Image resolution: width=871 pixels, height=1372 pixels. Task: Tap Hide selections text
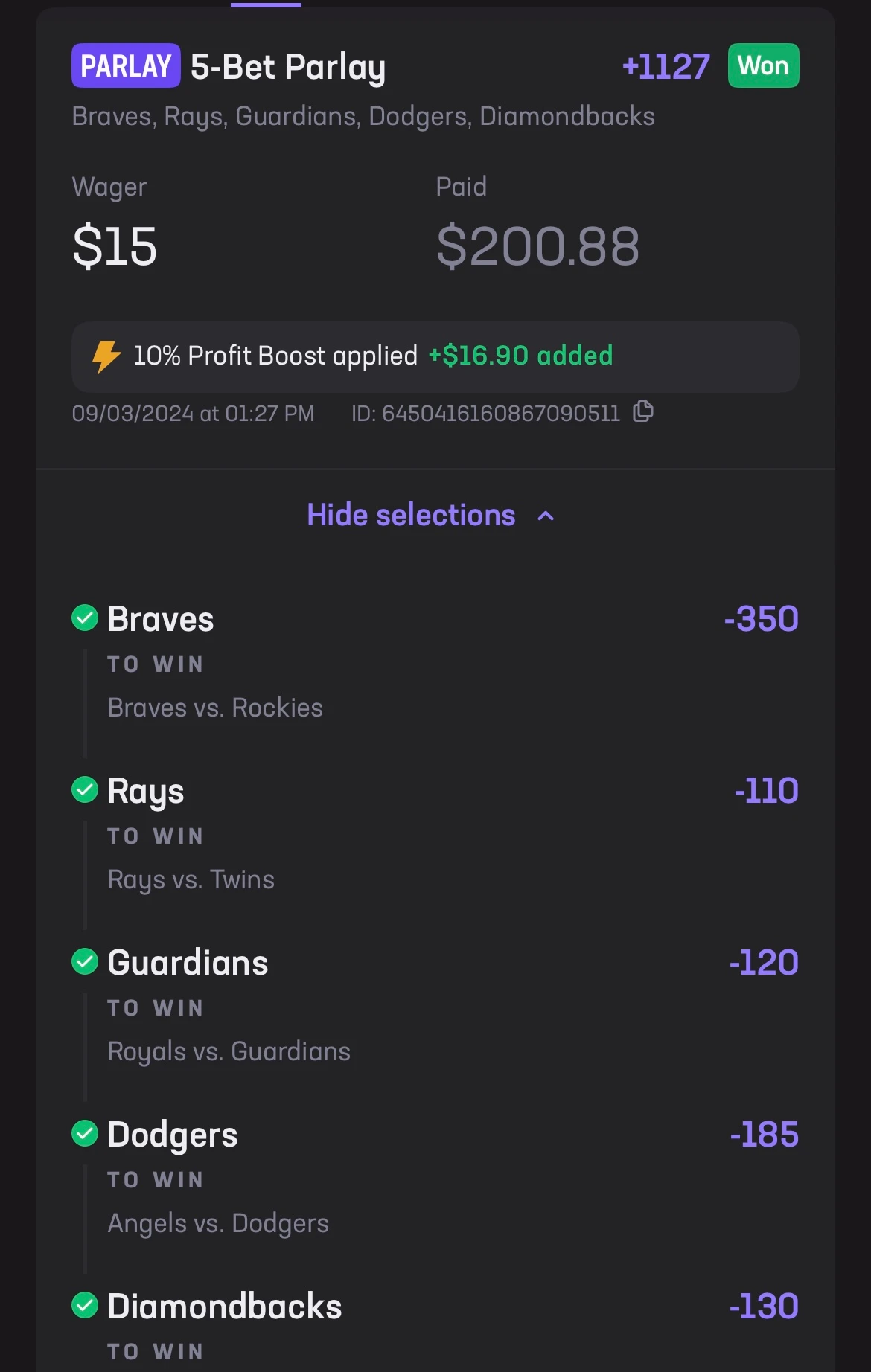[411, 515]
